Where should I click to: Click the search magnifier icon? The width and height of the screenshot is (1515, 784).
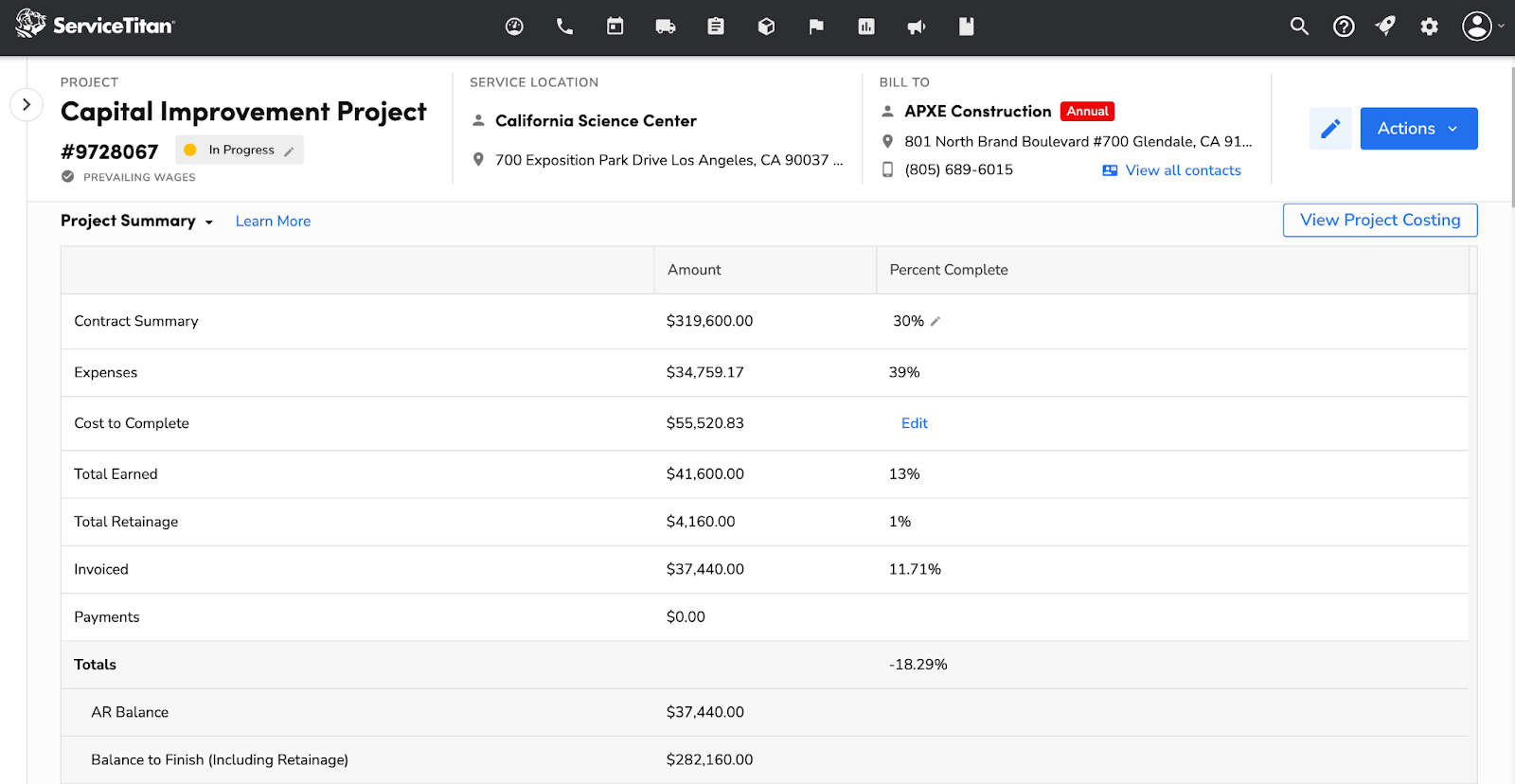pyautogui.click(x=1299, y=27)
